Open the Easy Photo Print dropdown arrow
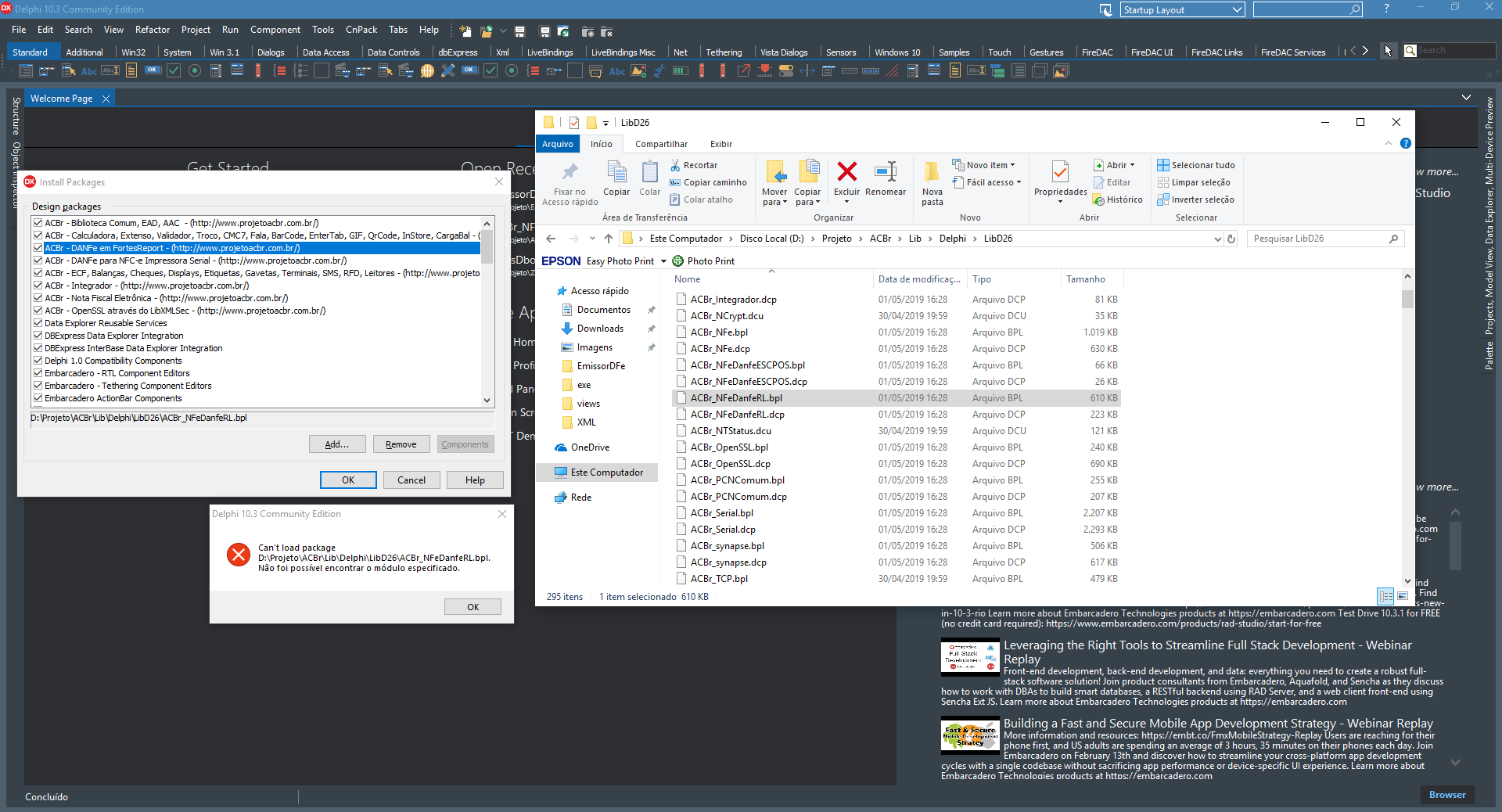 point(663,261)
